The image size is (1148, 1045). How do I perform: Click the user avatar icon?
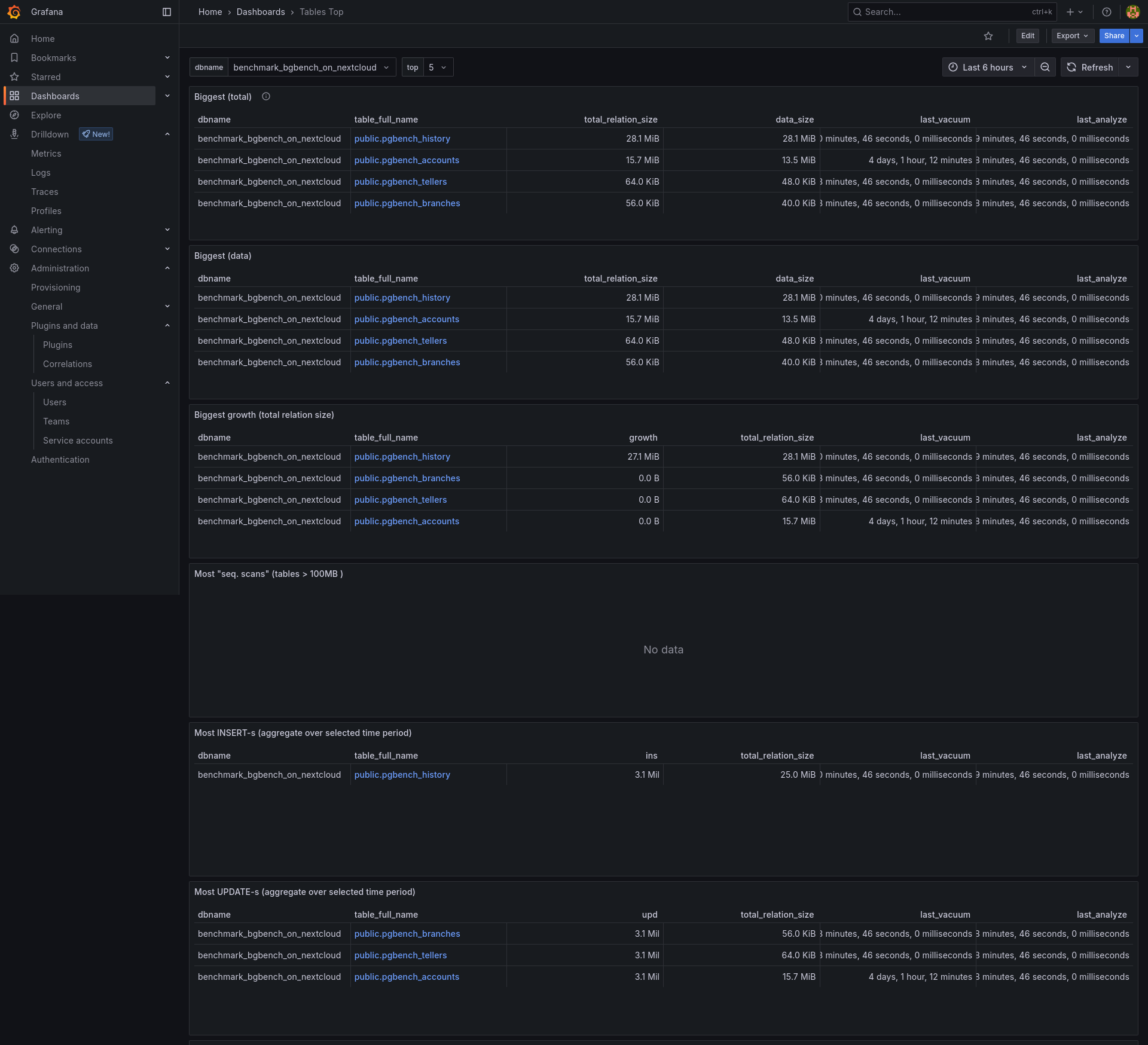1132,12
